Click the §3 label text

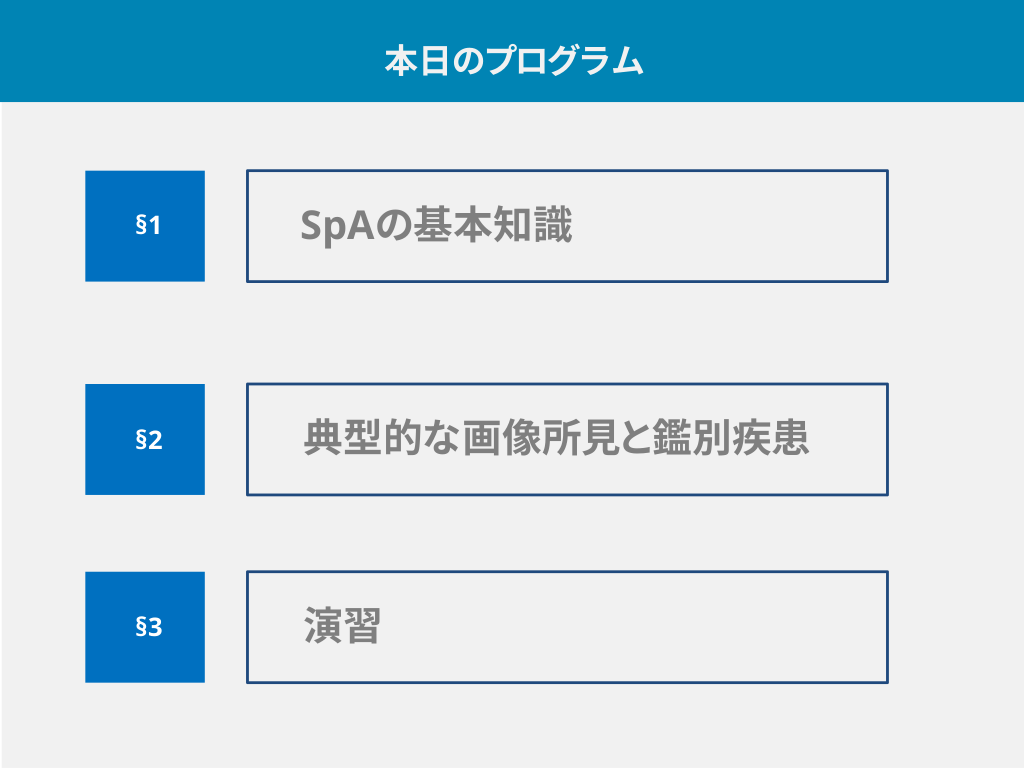(x=148, y=627)
